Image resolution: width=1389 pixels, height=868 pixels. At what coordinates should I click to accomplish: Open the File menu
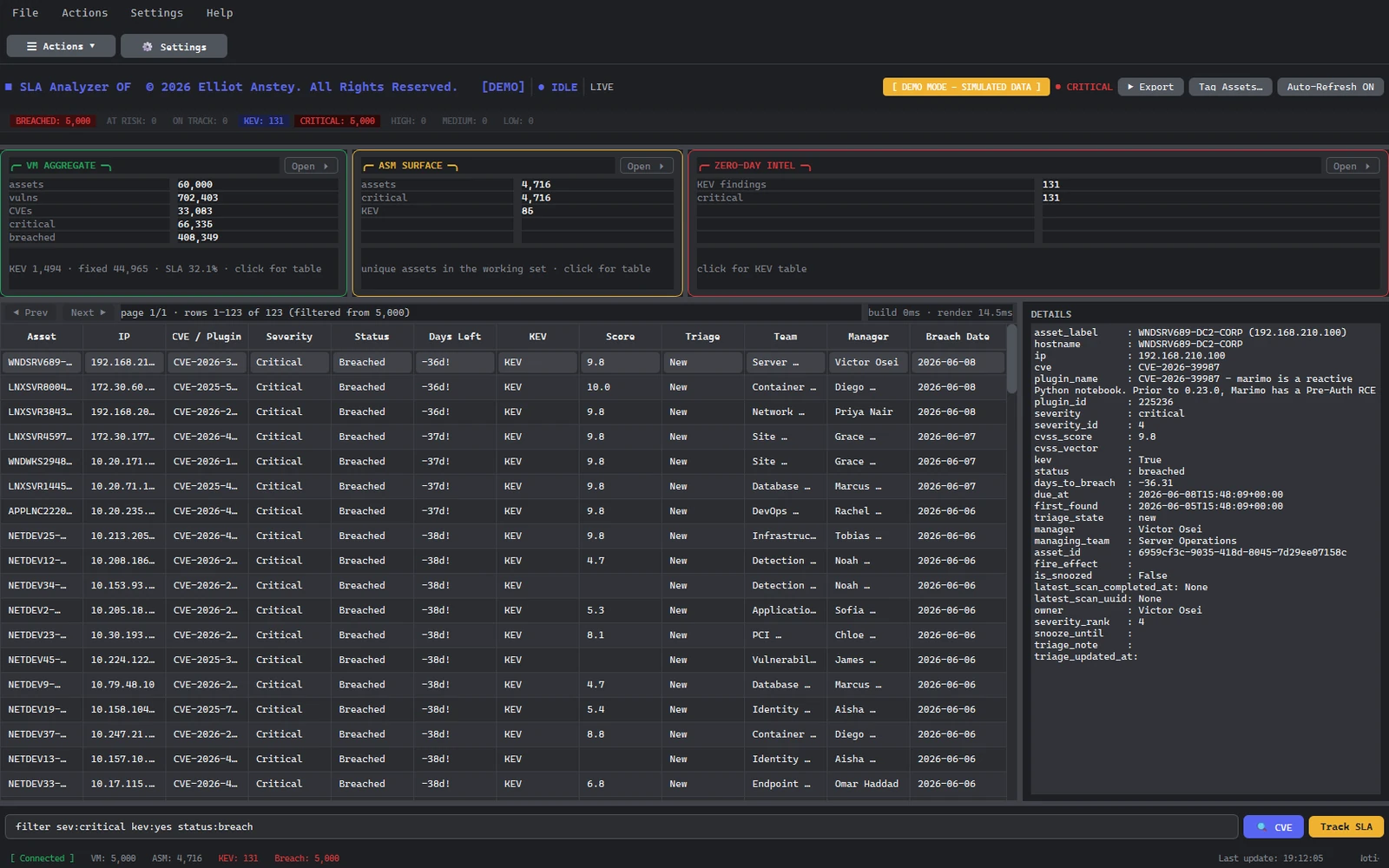[x=25, y=13]
